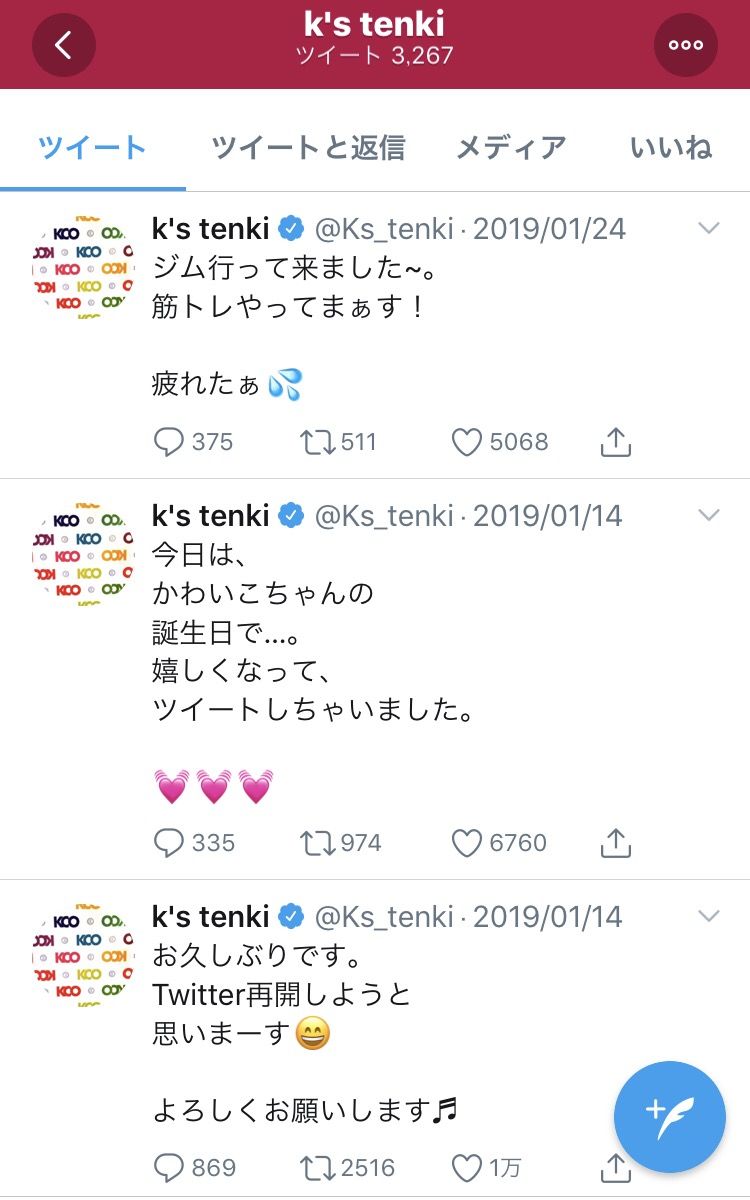Open @Ks_tenki handle on the gym tweet

(x=385, y=229)
